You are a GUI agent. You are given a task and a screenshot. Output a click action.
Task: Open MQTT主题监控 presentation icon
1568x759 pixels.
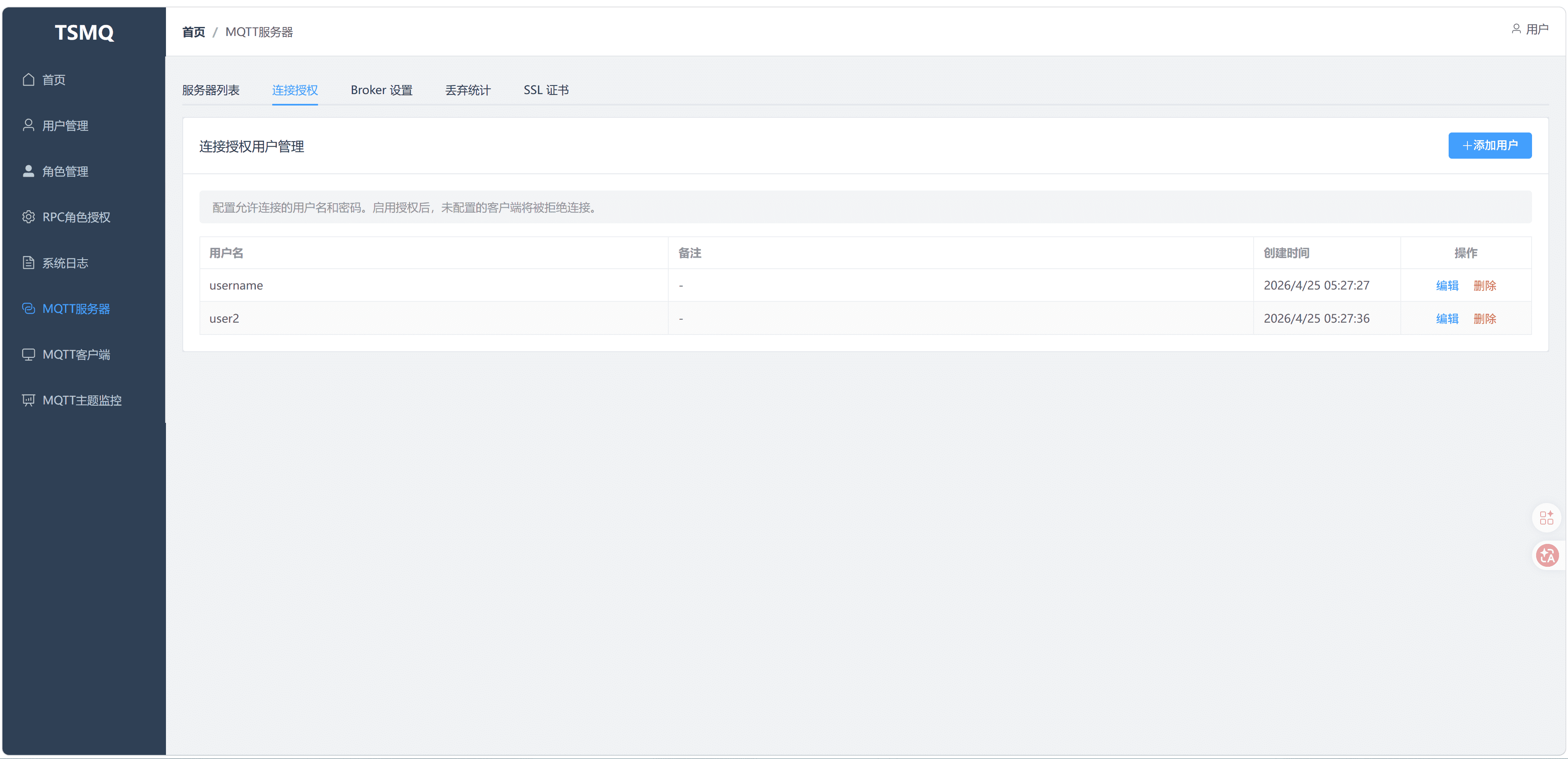[28, 400]
